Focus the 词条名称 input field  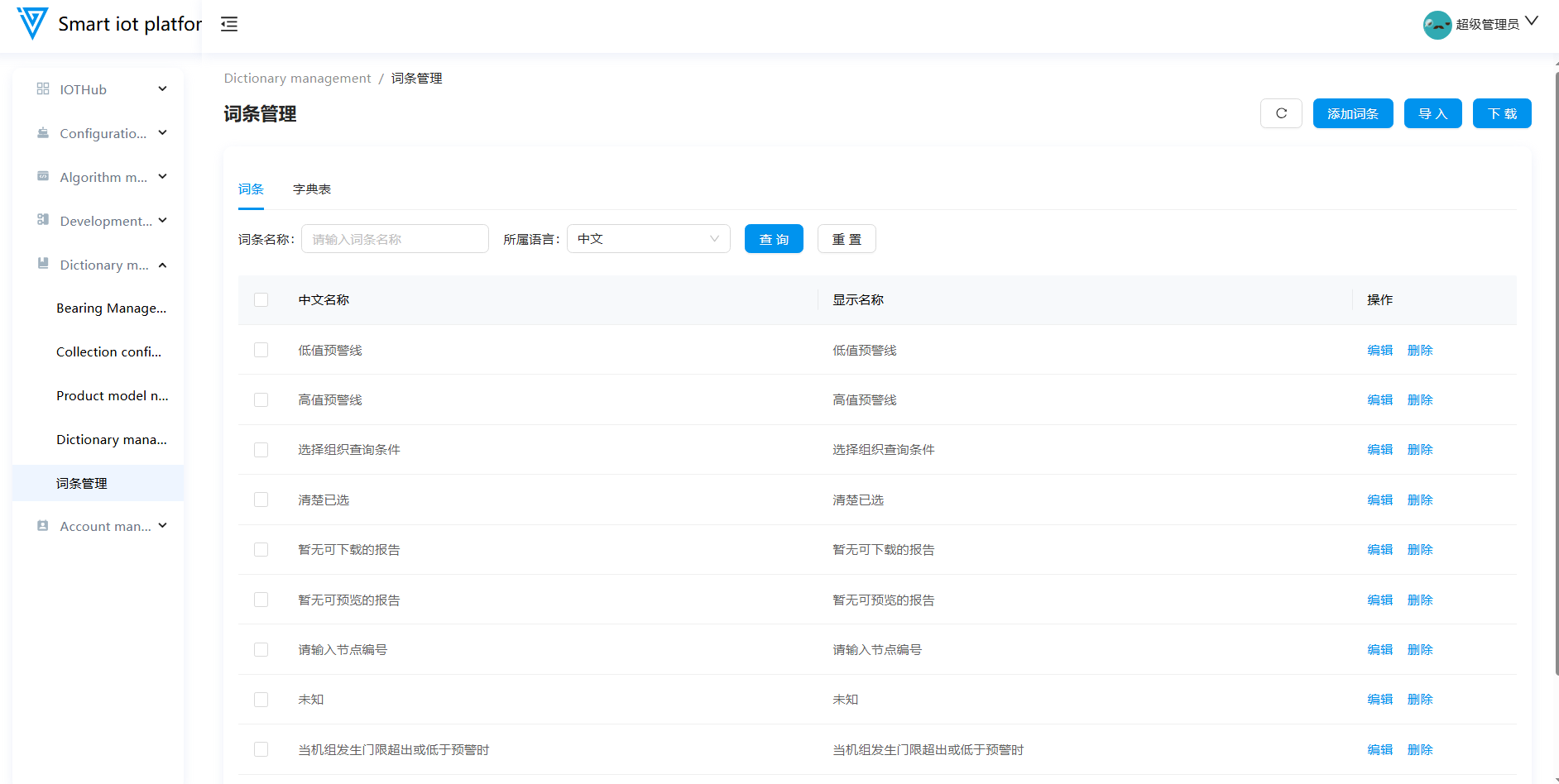[395, 239]
